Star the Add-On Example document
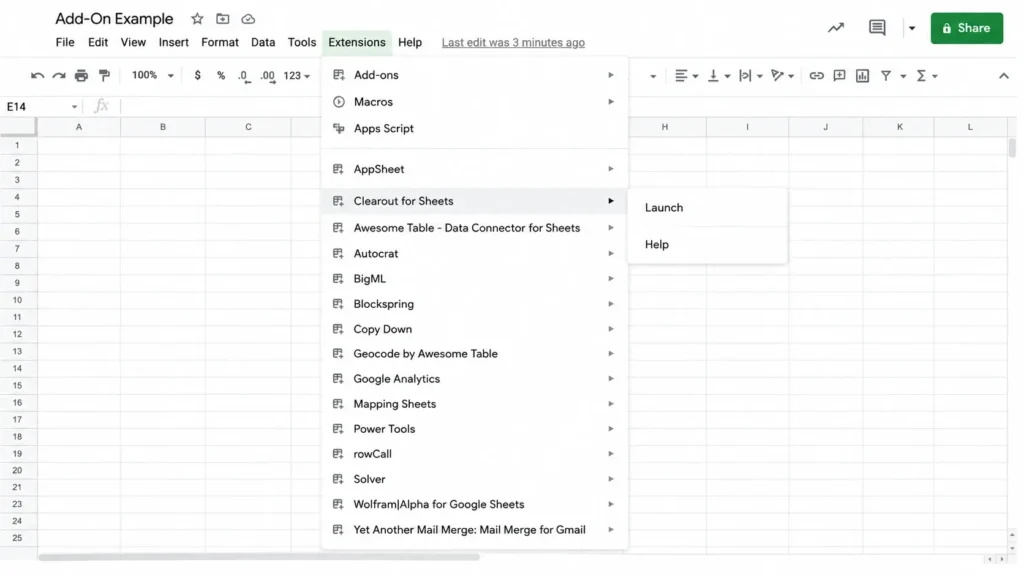1024x576 pixels. pyautogui.click(x=197, y=19)
